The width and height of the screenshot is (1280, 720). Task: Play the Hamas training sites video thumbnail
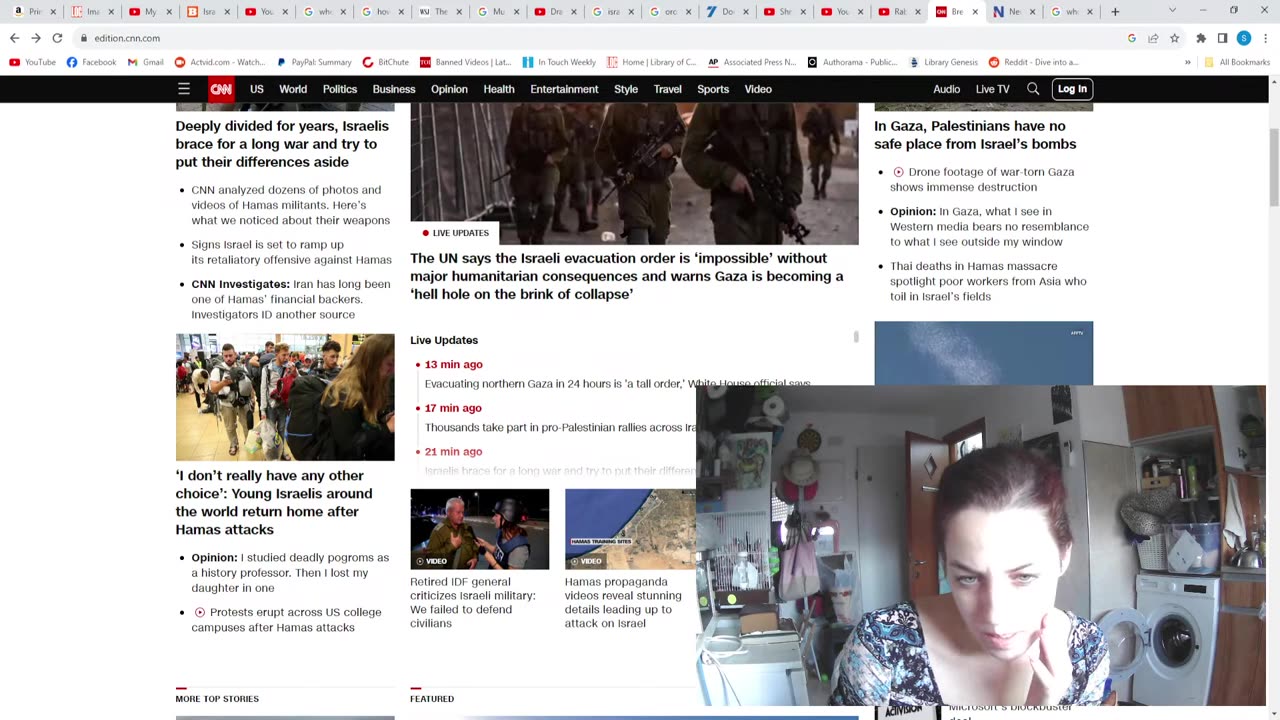(630, 529)
